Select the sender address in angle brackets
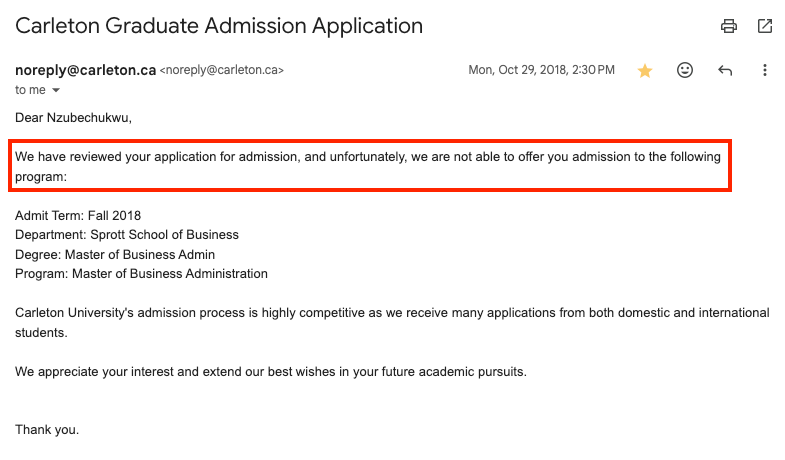This screenshot has height=460, width=785. coord(222,71)
